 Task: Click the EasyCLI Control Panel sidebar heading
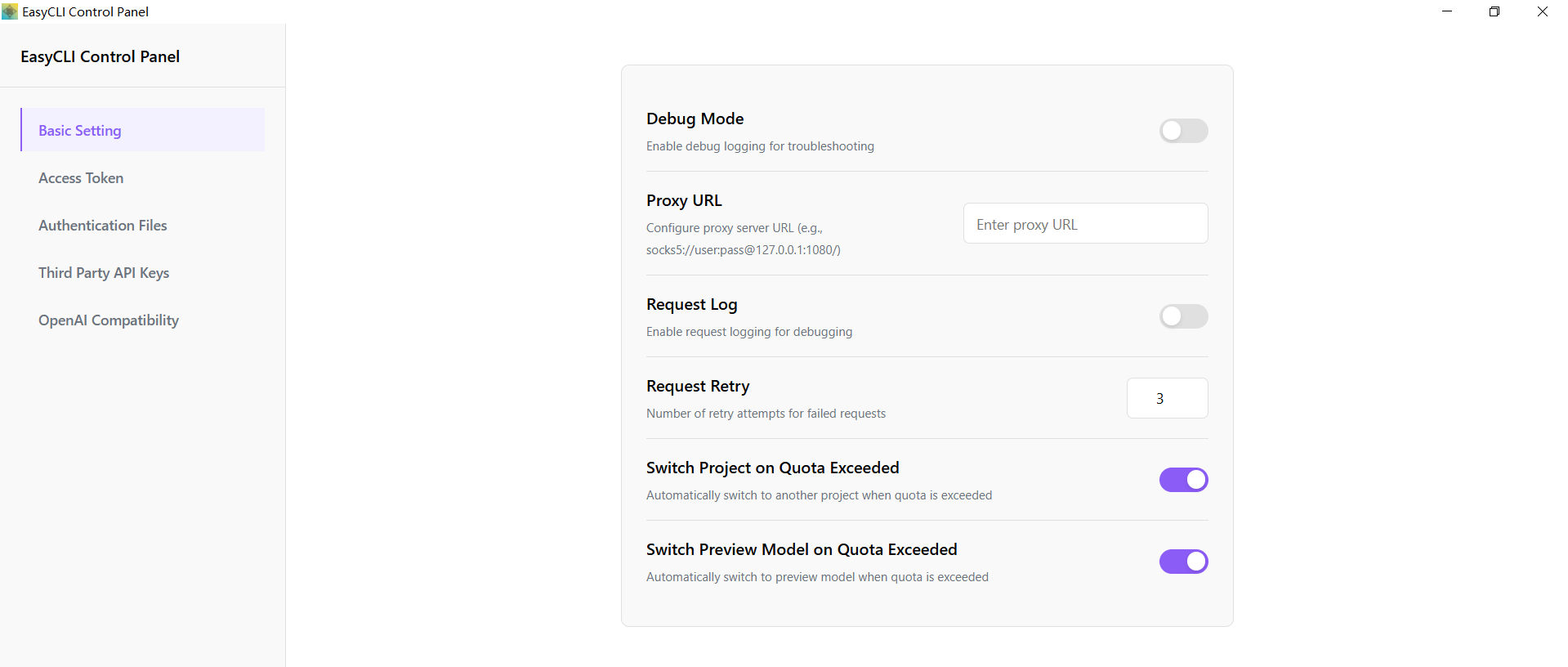(100, 56)
